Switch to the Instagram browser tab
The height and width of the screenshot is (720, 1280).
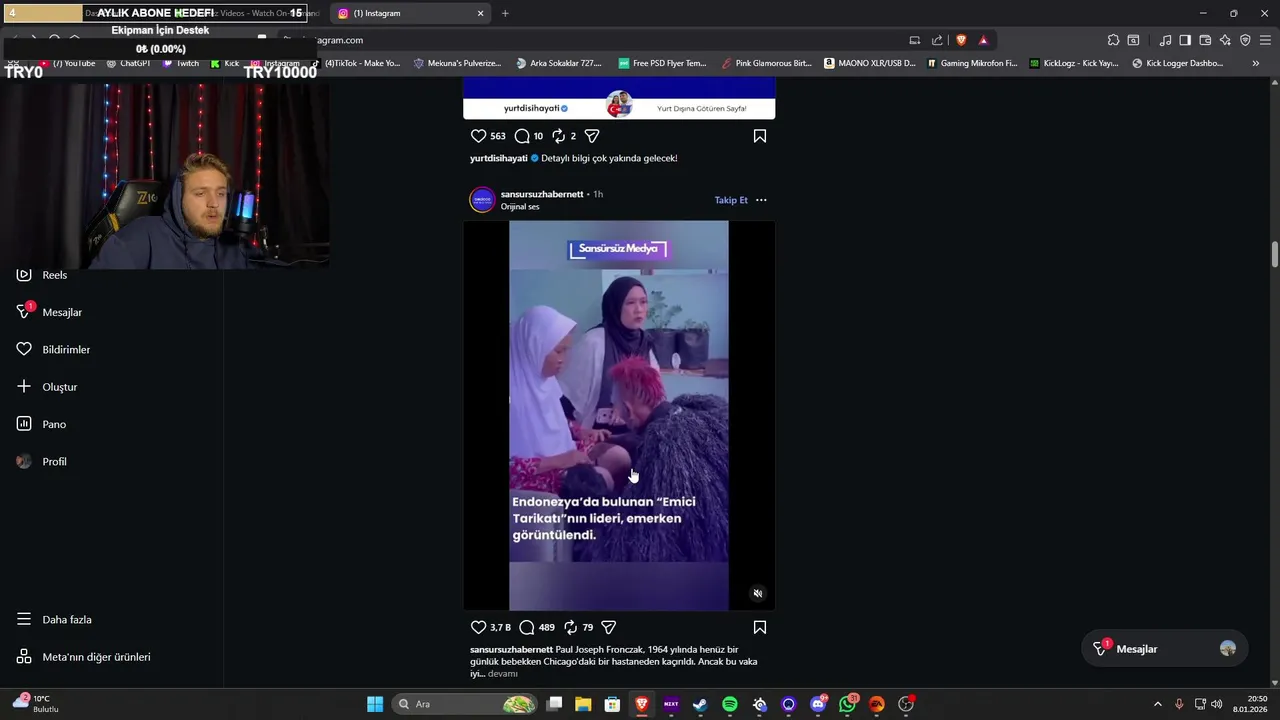[x=410, y=13]
